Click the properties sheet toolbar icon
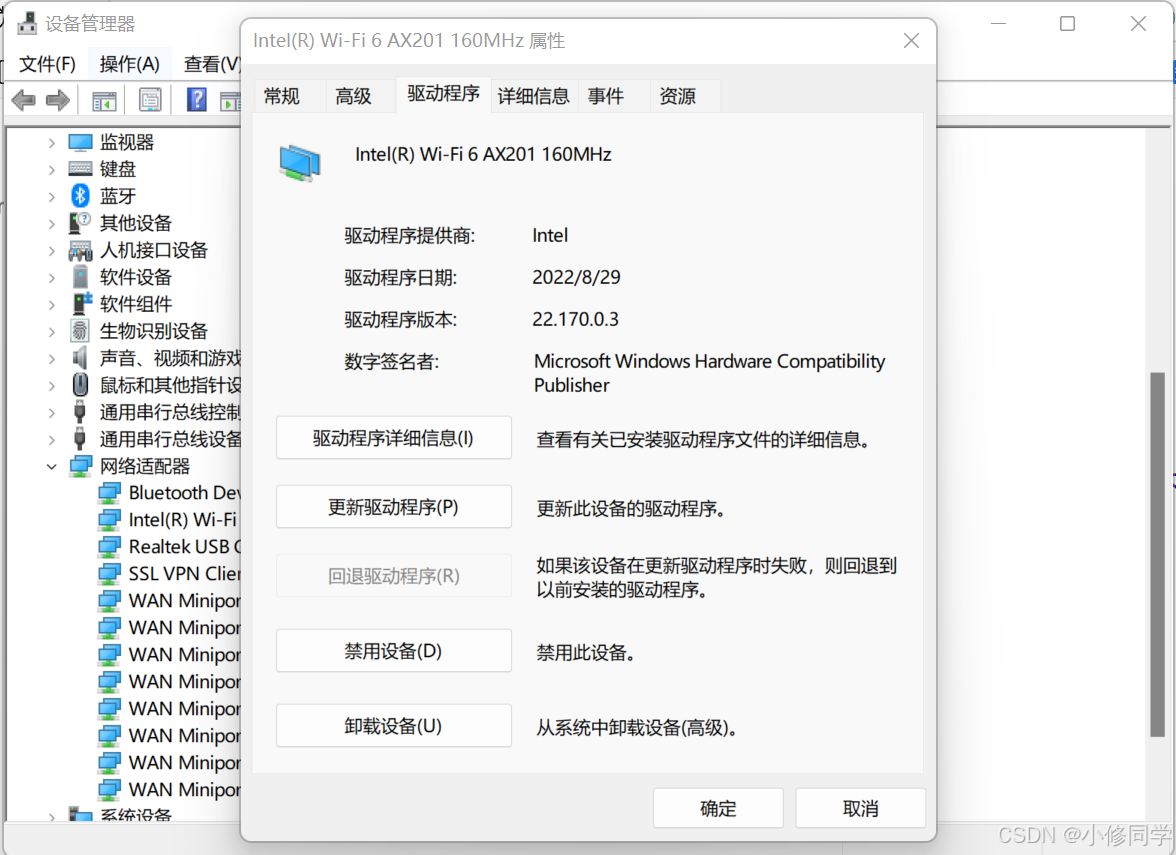 coord(150,100)
